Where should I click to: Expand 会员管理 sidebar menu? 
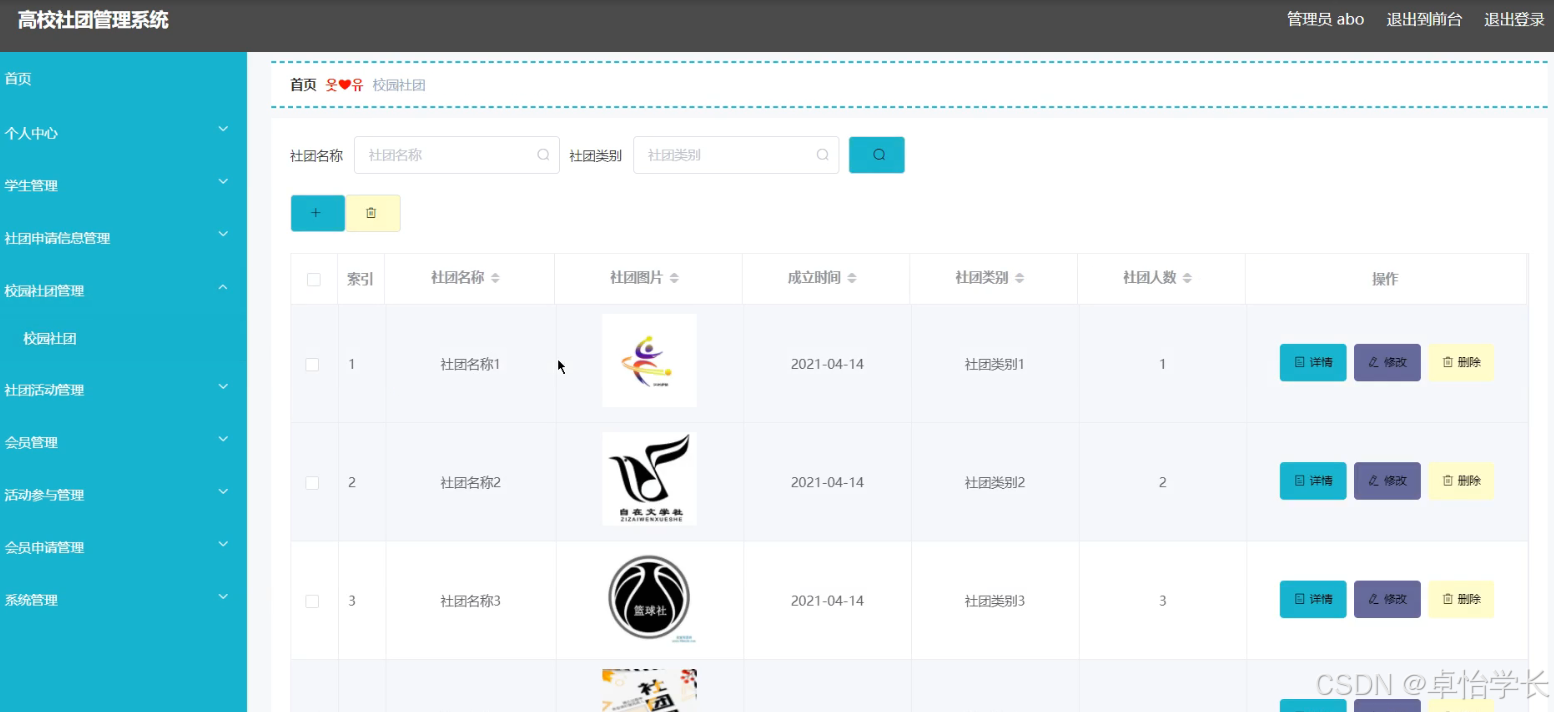tap(123, 442)
